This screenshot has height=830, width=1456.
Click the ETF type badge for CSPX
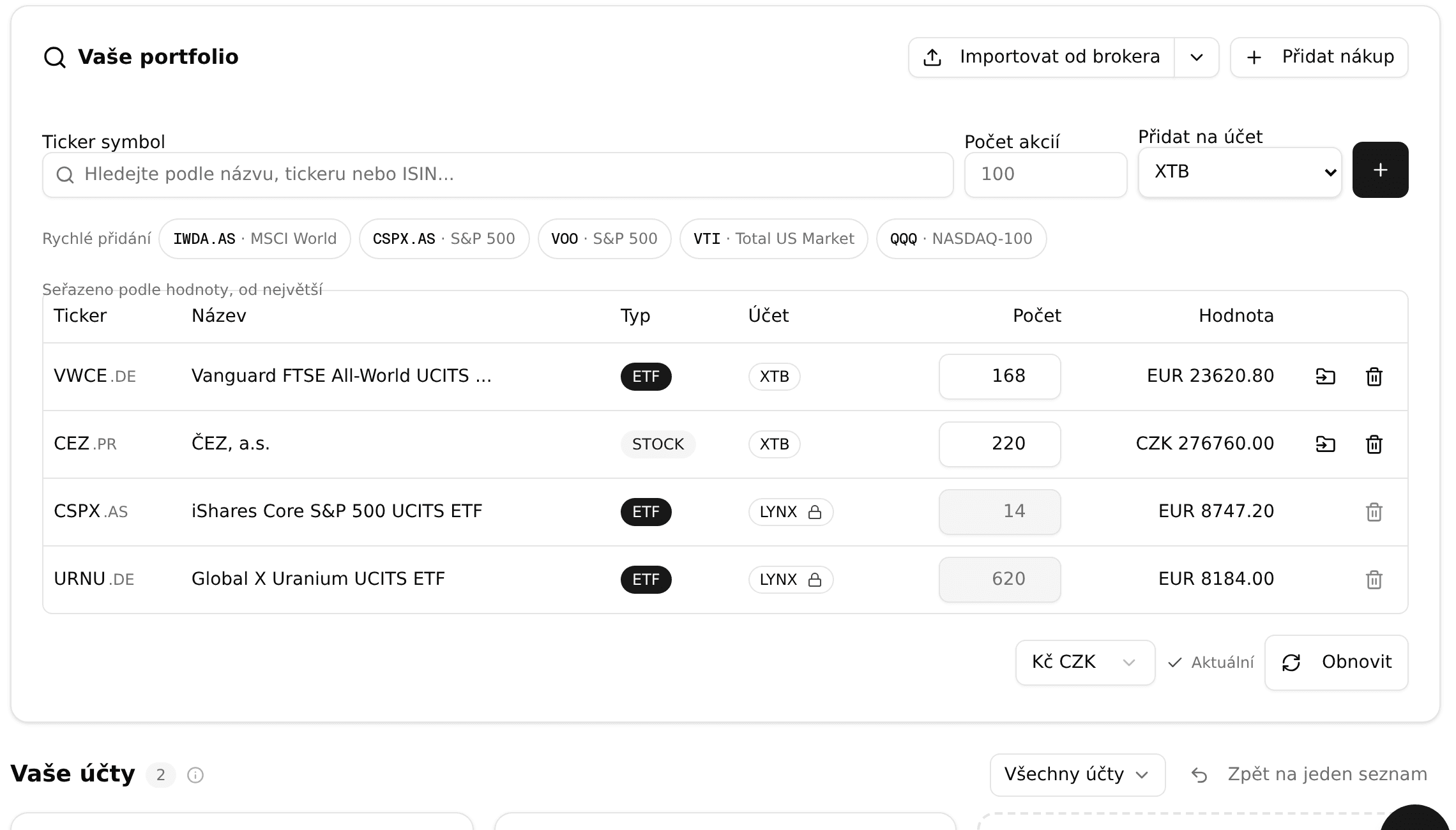tap(646, 512)
